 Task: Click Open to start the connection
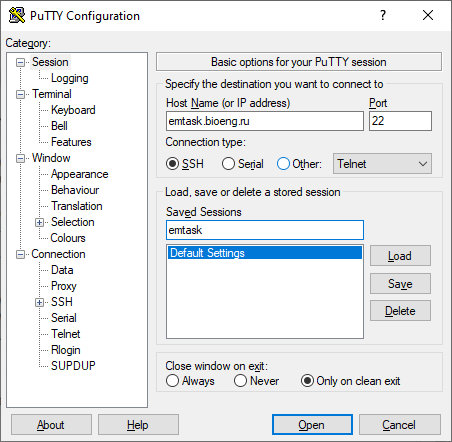(312, 425)
